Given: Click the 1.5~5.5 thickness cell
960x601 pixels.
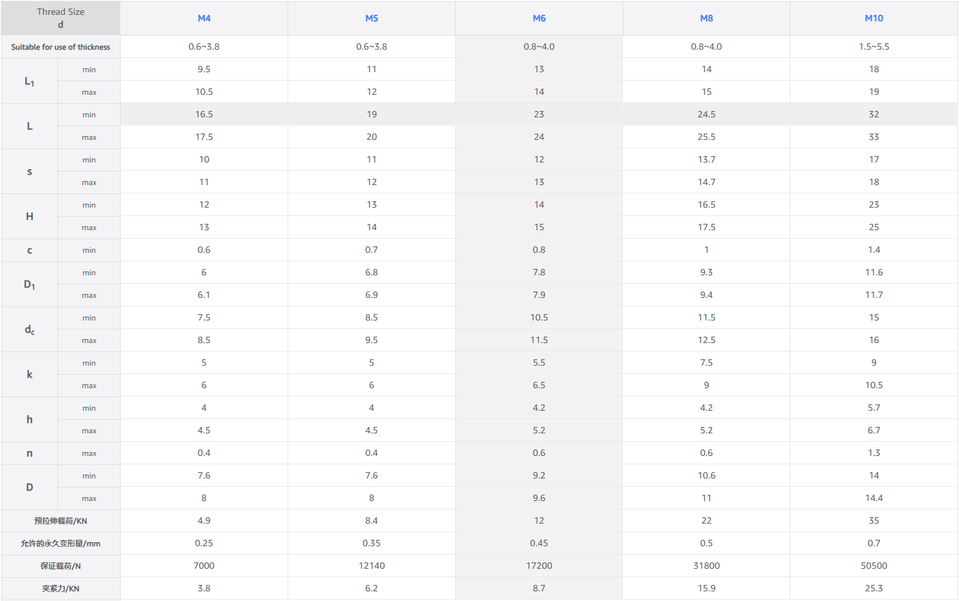Looking at the screenshot, I should tap(874, 47).
